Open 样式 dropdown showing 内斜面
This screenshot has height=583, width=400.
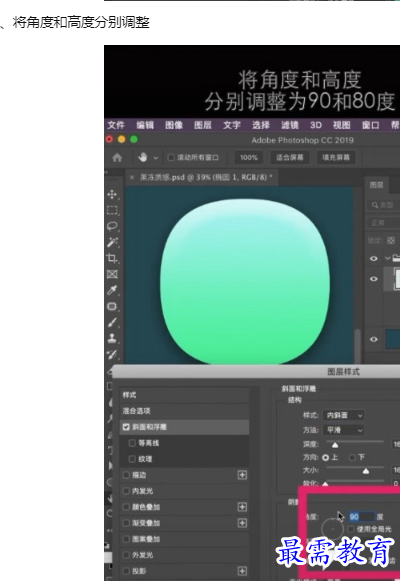[343, 415]
